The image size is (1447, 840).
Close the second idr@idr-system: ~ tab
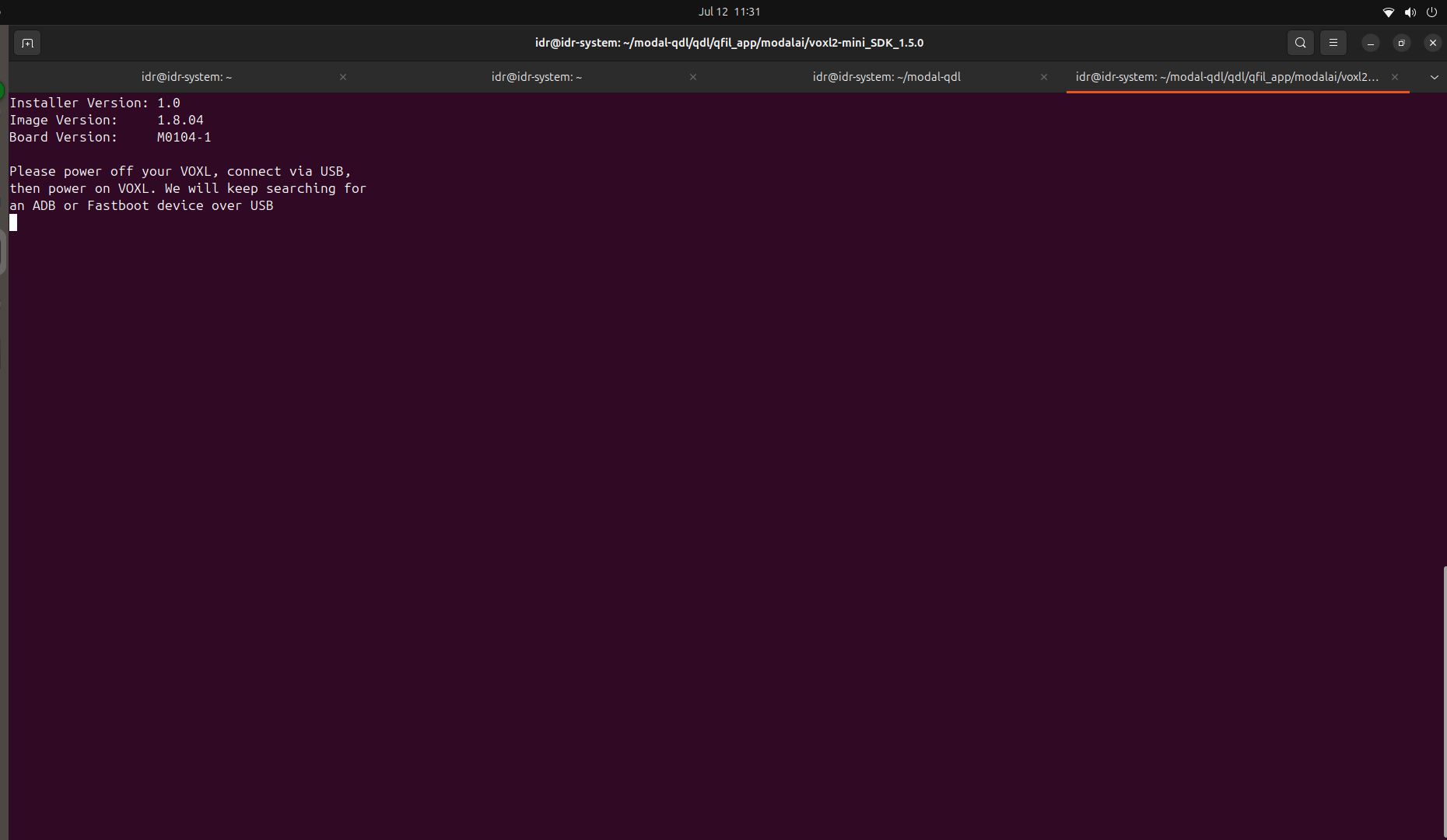click(693, 77)
